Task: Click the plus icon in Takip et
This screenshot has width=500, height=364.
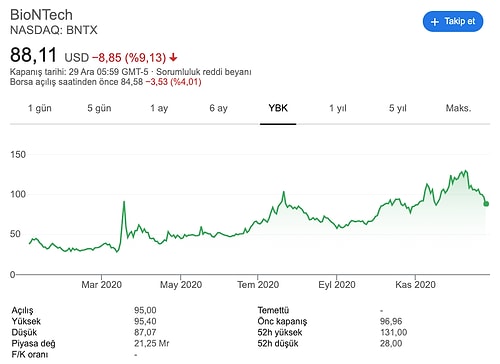Action: (x=435, y=22)
